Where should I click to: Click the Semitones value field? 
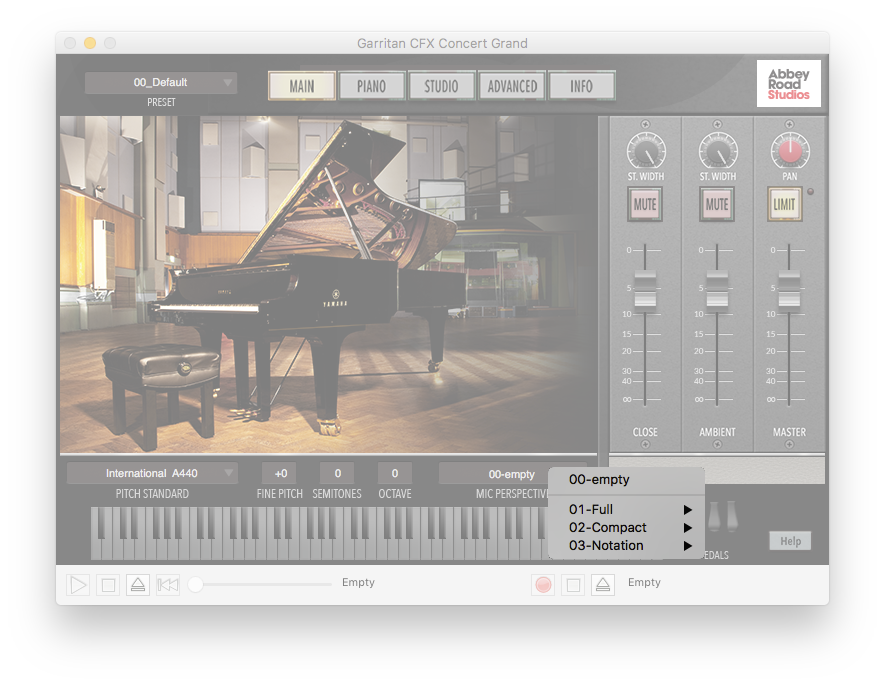coord(338,473)
